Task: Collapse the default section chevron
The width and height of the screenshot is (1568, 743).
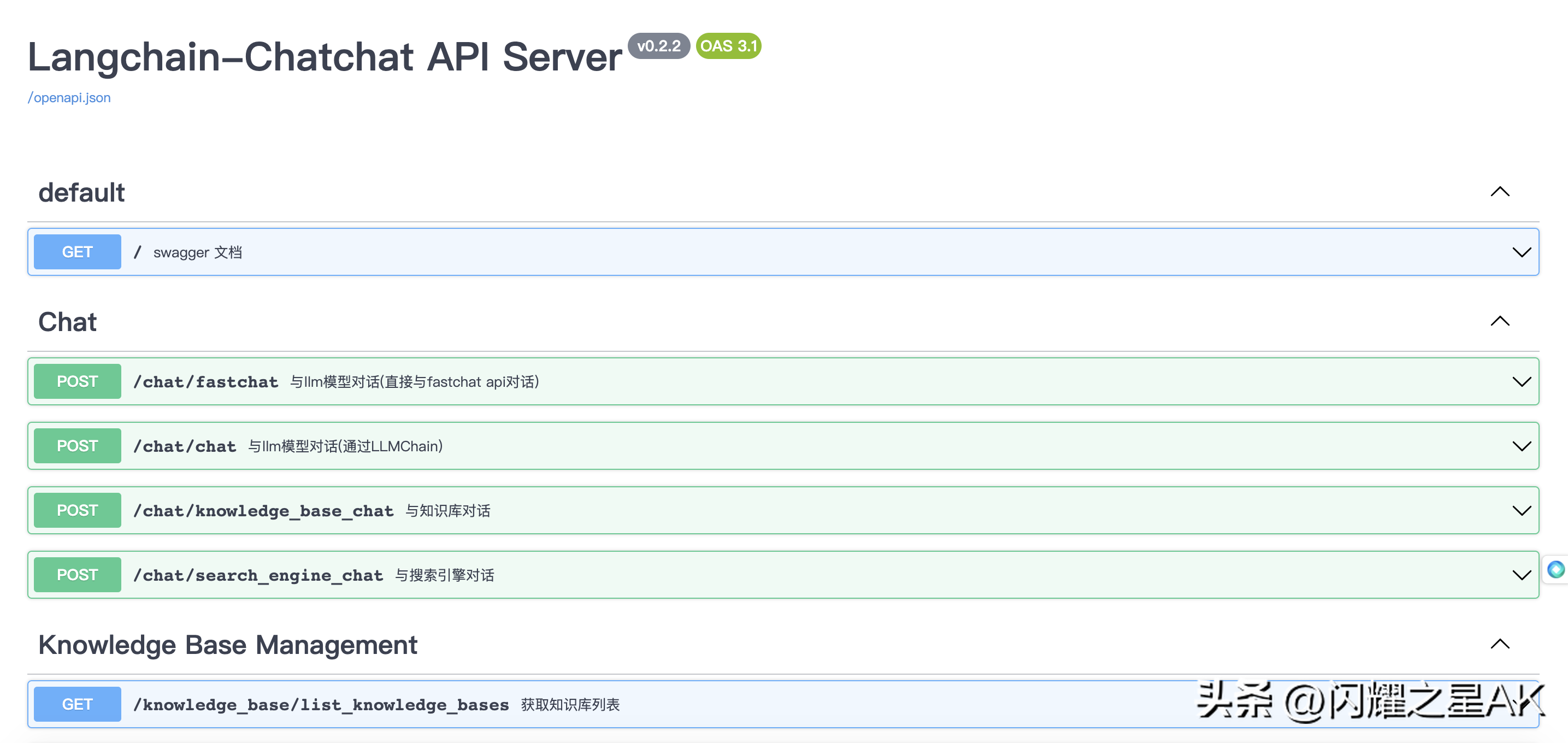Action: pos(1499,192)
